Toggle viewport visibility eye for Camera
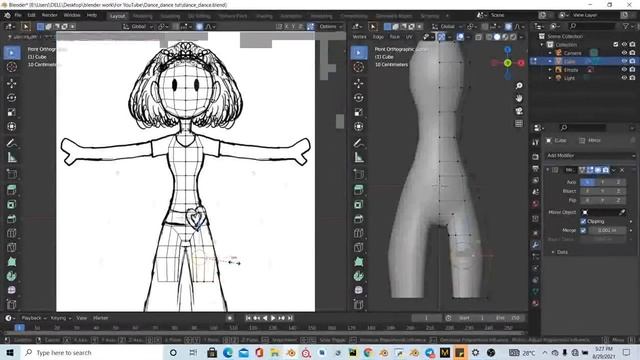Image resolution: width=640 pixels, height=360 pixels. [x=624, y=53]
